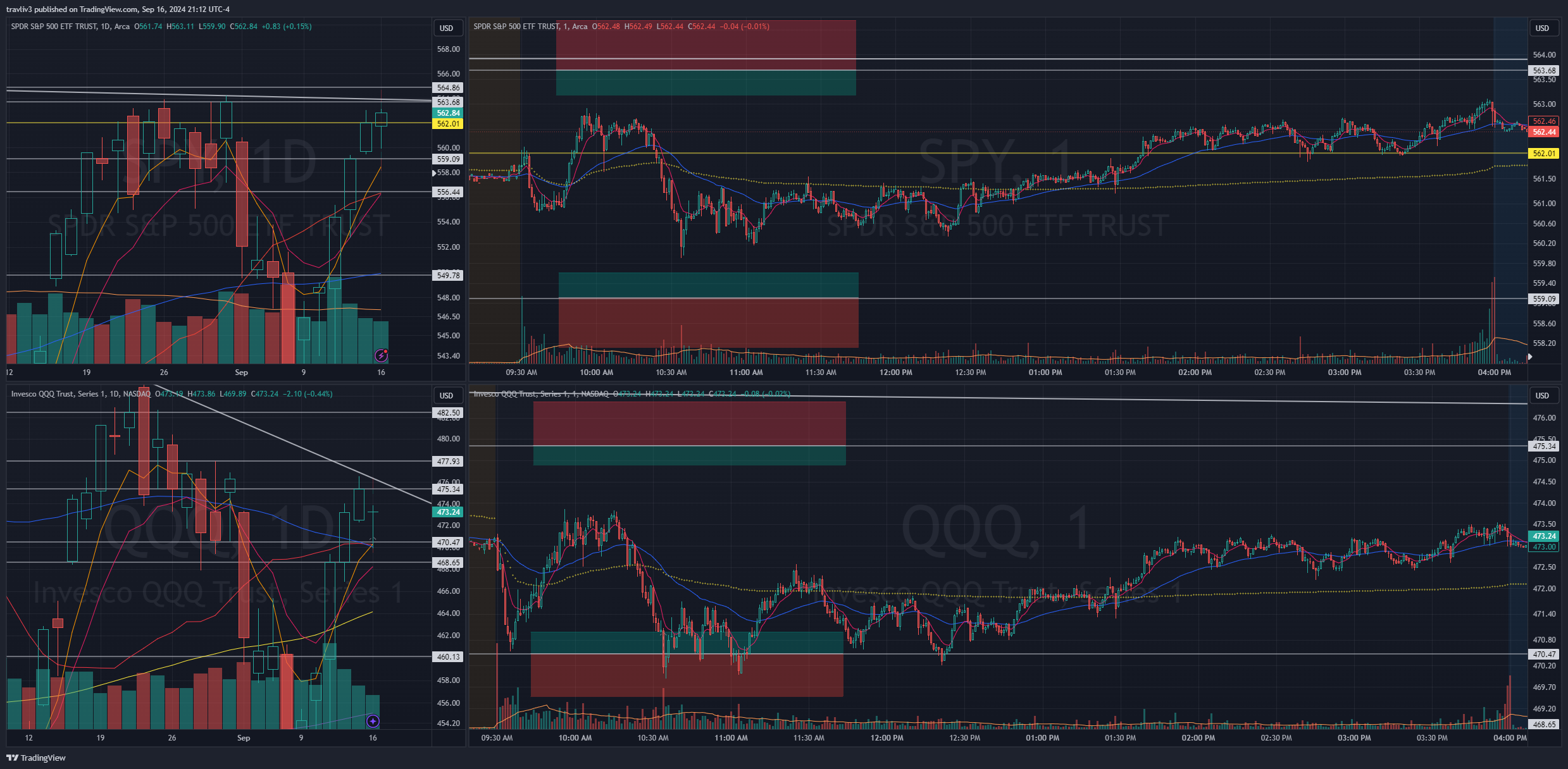
Task: Click the purple lightning event icon on SPY daily chart
Action: (381, 355)
